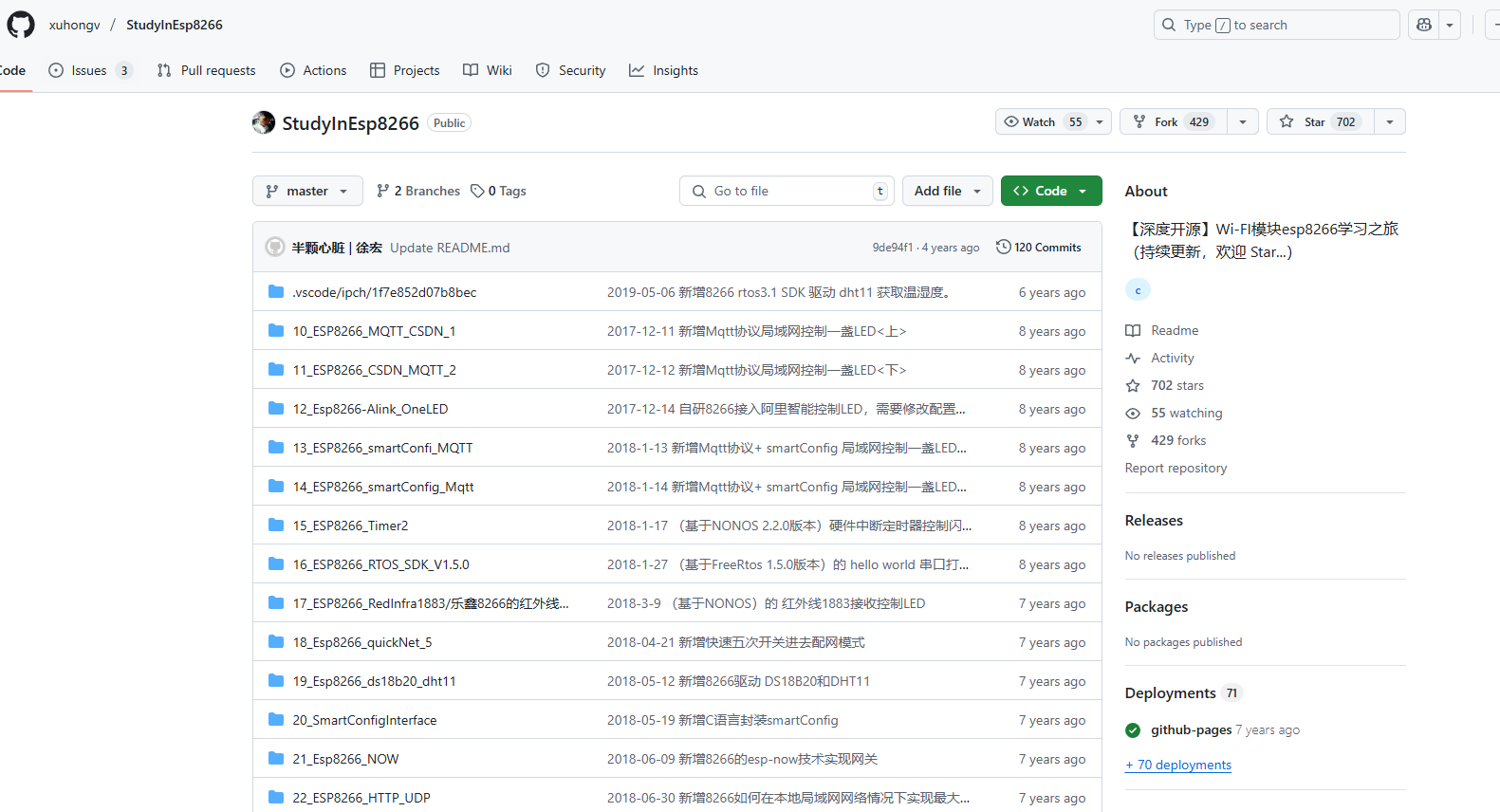Open the Releases heading link
Image resolution: width=1500 pixels, height=812 pixels.
coord(1154,520)
